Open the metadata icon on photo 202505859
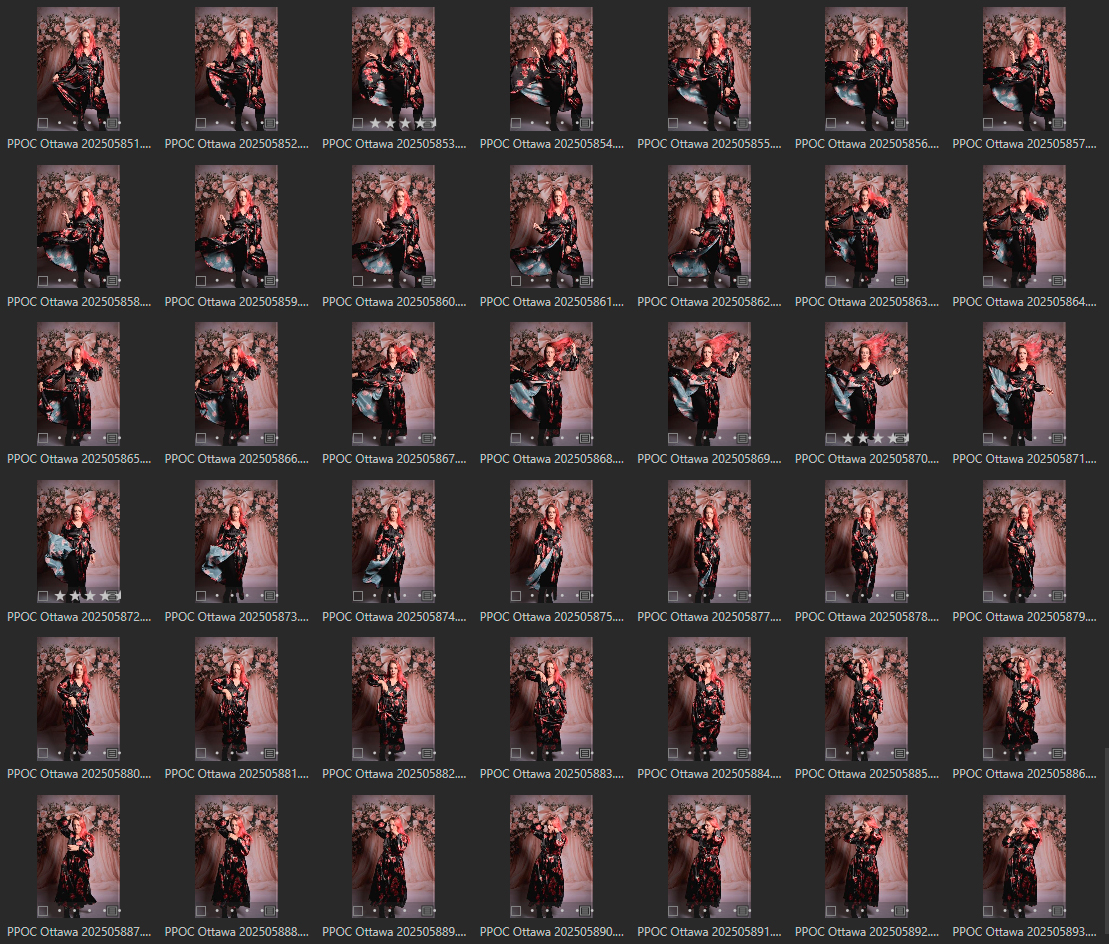Image resolution: width=1109 pixels, height=944 pixels. [x=271, y=281]
